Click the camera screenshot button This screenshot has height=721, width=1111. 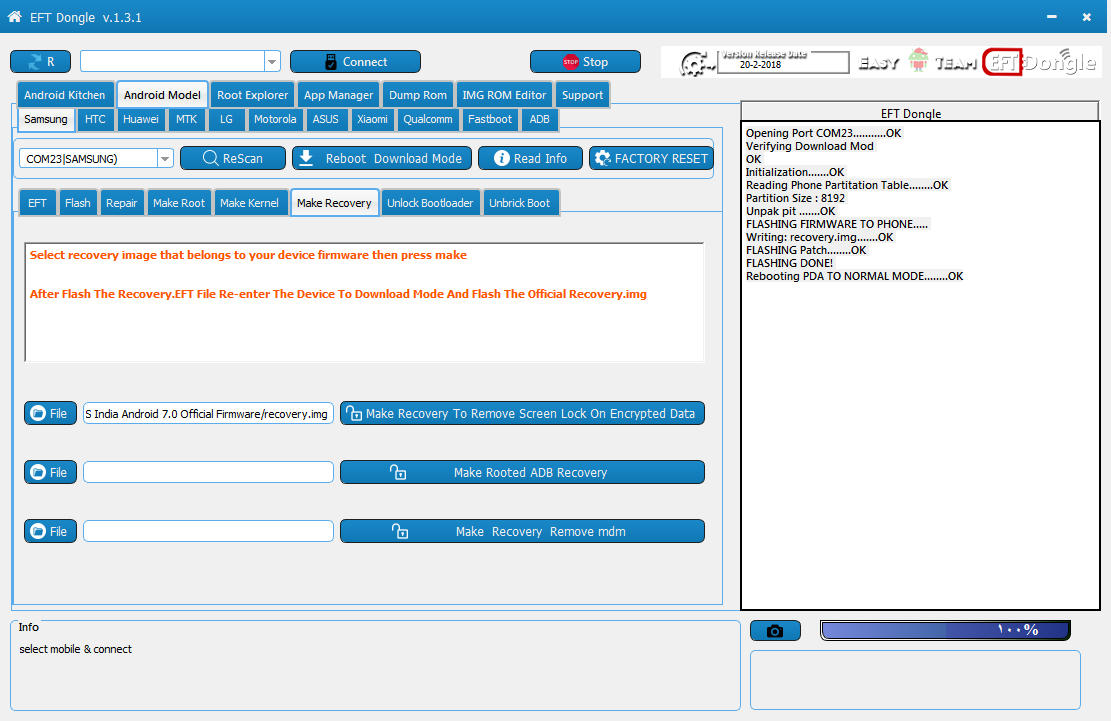[775, 630]
